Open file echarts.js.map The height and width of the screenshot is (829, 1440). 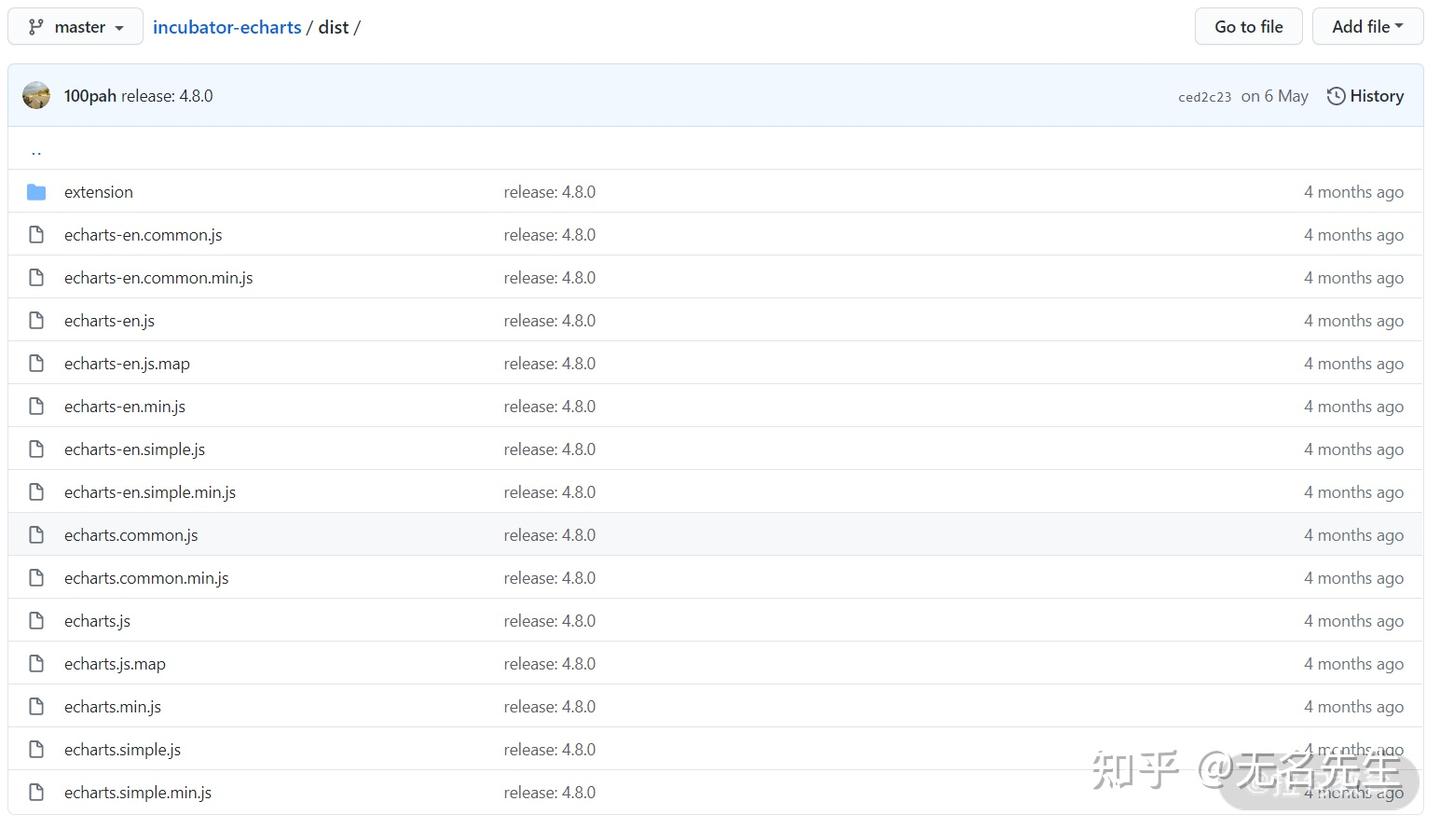(x=115, y=665)
